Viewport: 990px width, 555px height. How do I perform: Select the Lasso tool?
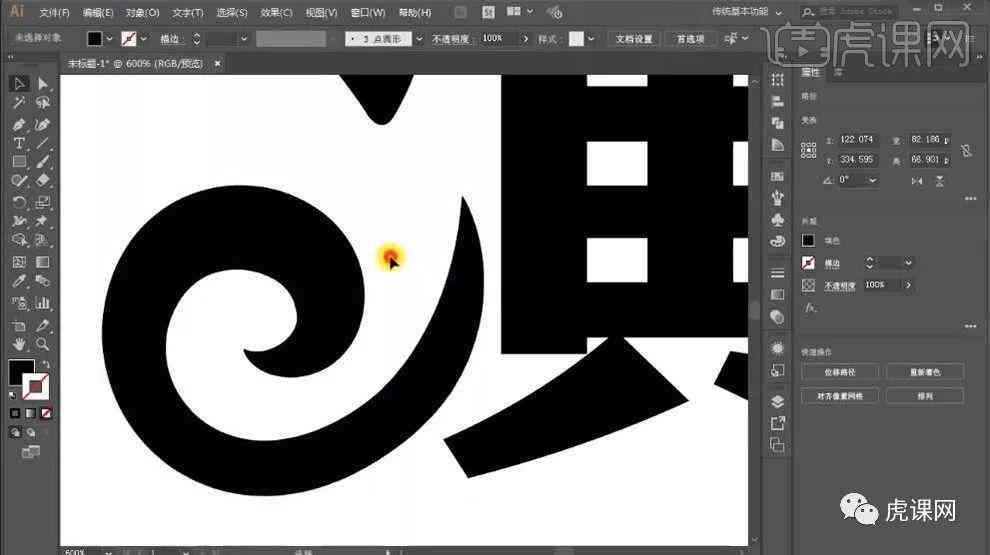[42, 102]
